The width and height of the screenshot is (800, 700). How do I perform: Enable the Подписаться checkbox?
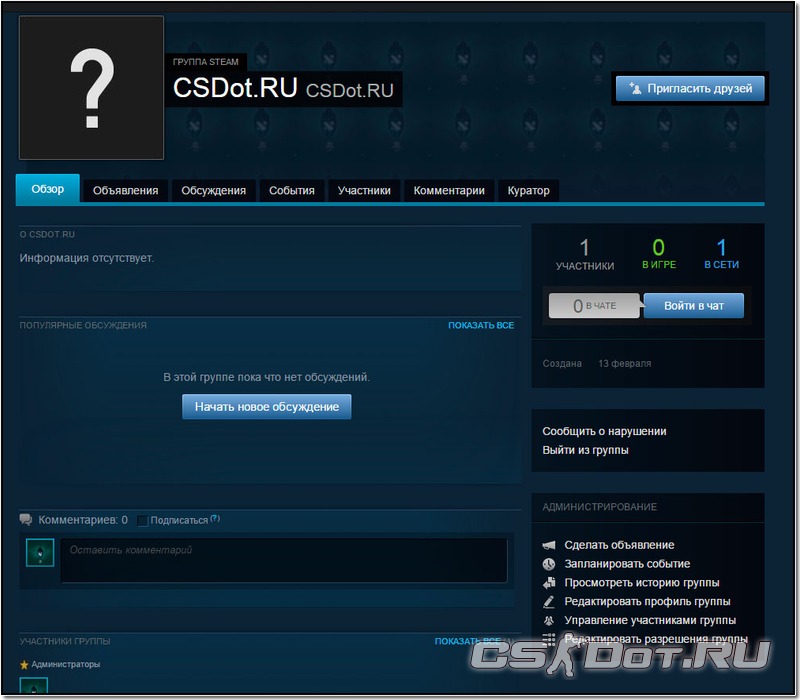tap(142, 520)
